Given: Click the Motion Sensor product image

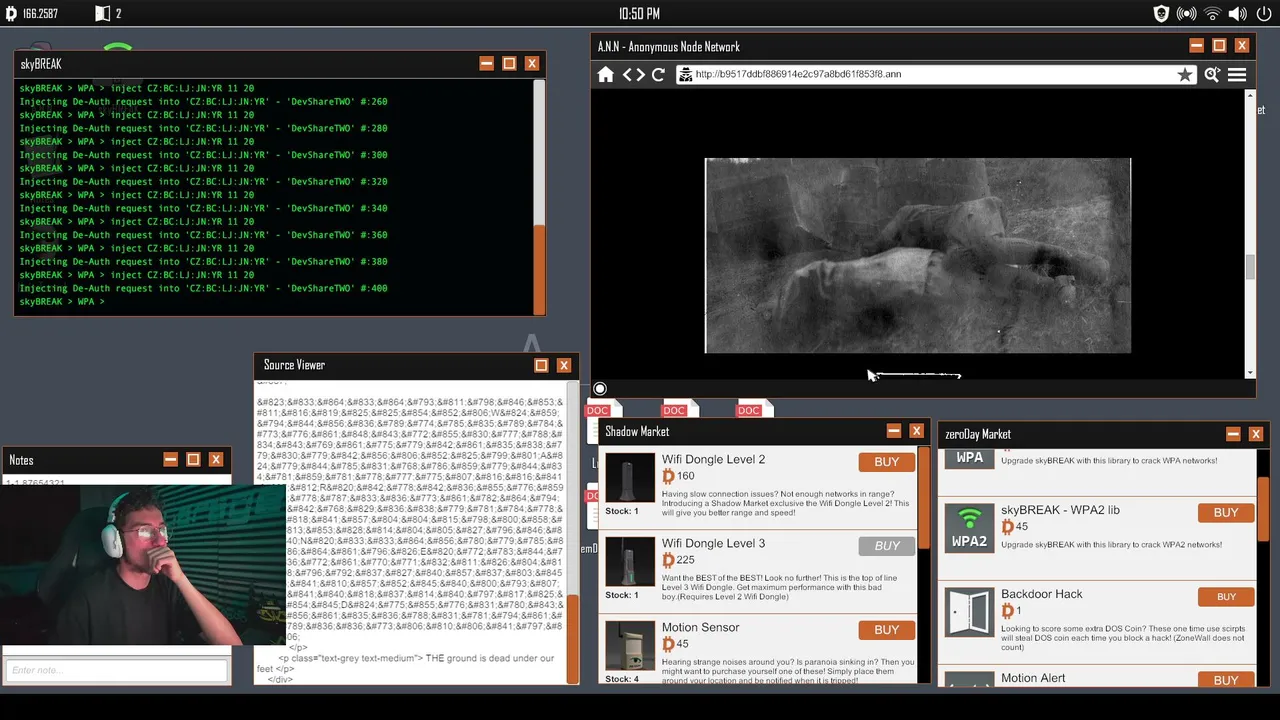Looking at the screenshot, I should 630,647.
